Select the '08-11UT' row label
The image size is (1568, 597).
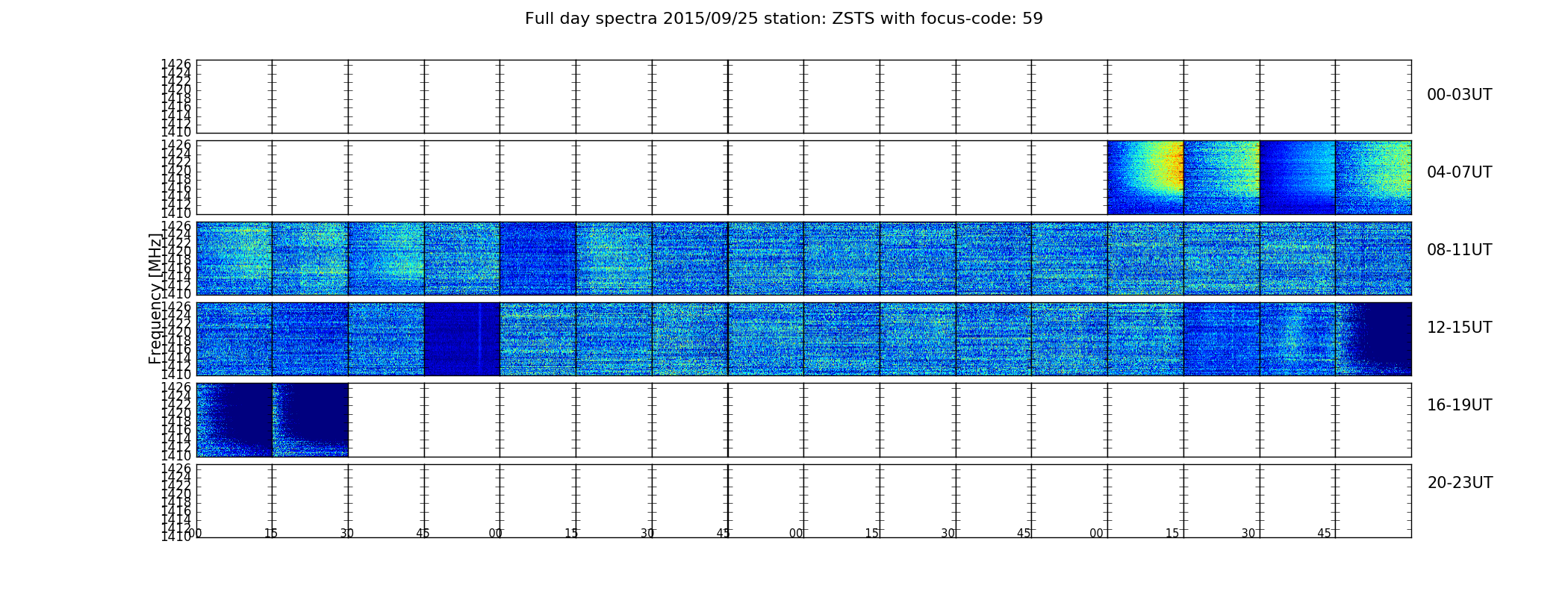[1459, 250]
